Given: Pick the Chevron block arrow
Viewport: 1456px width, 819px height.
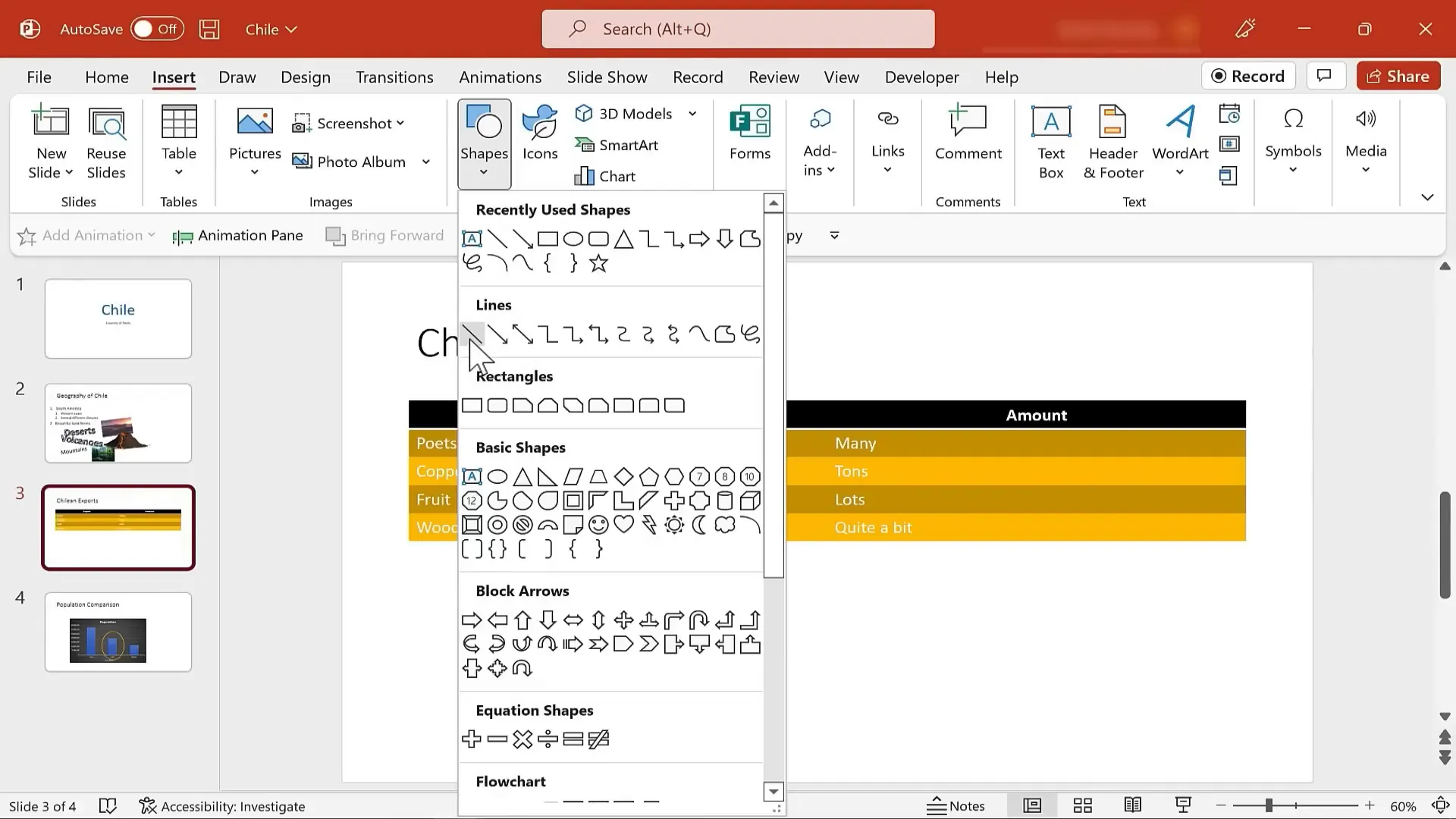Looking at the screenshot, I should [x=649, y=644].
